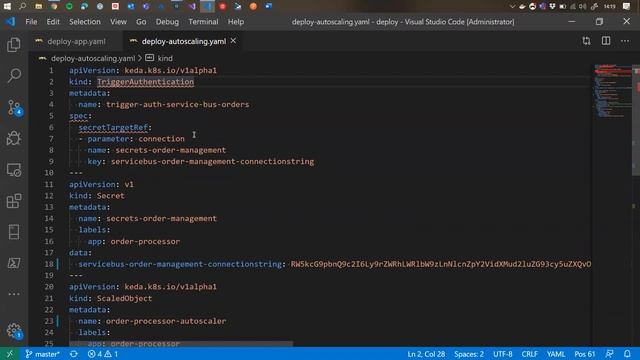Open the Debug view bug icon

[x=14, y=138]
